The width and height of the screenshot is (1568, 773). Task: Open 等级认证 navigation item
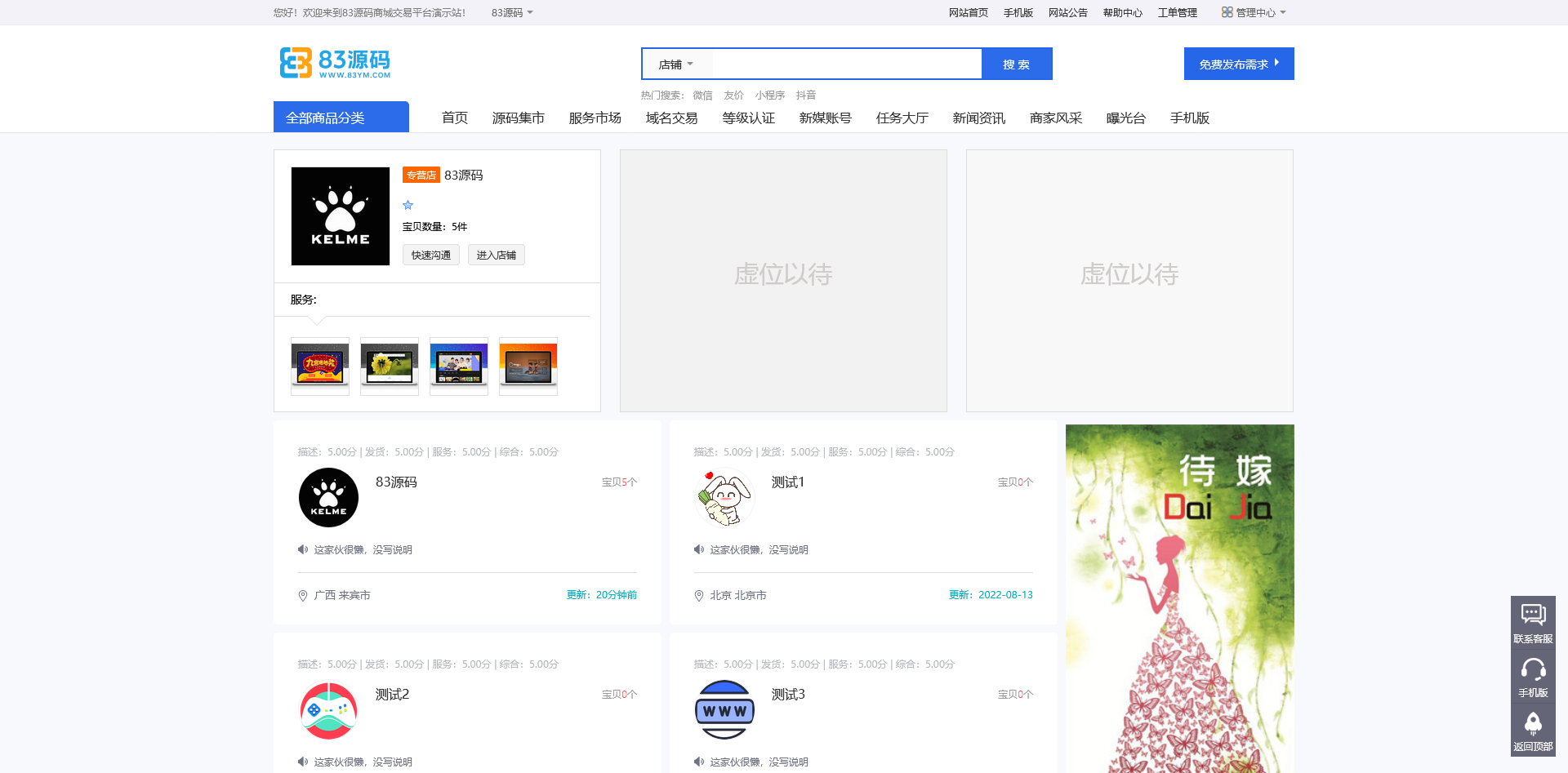tap(749, 118)
